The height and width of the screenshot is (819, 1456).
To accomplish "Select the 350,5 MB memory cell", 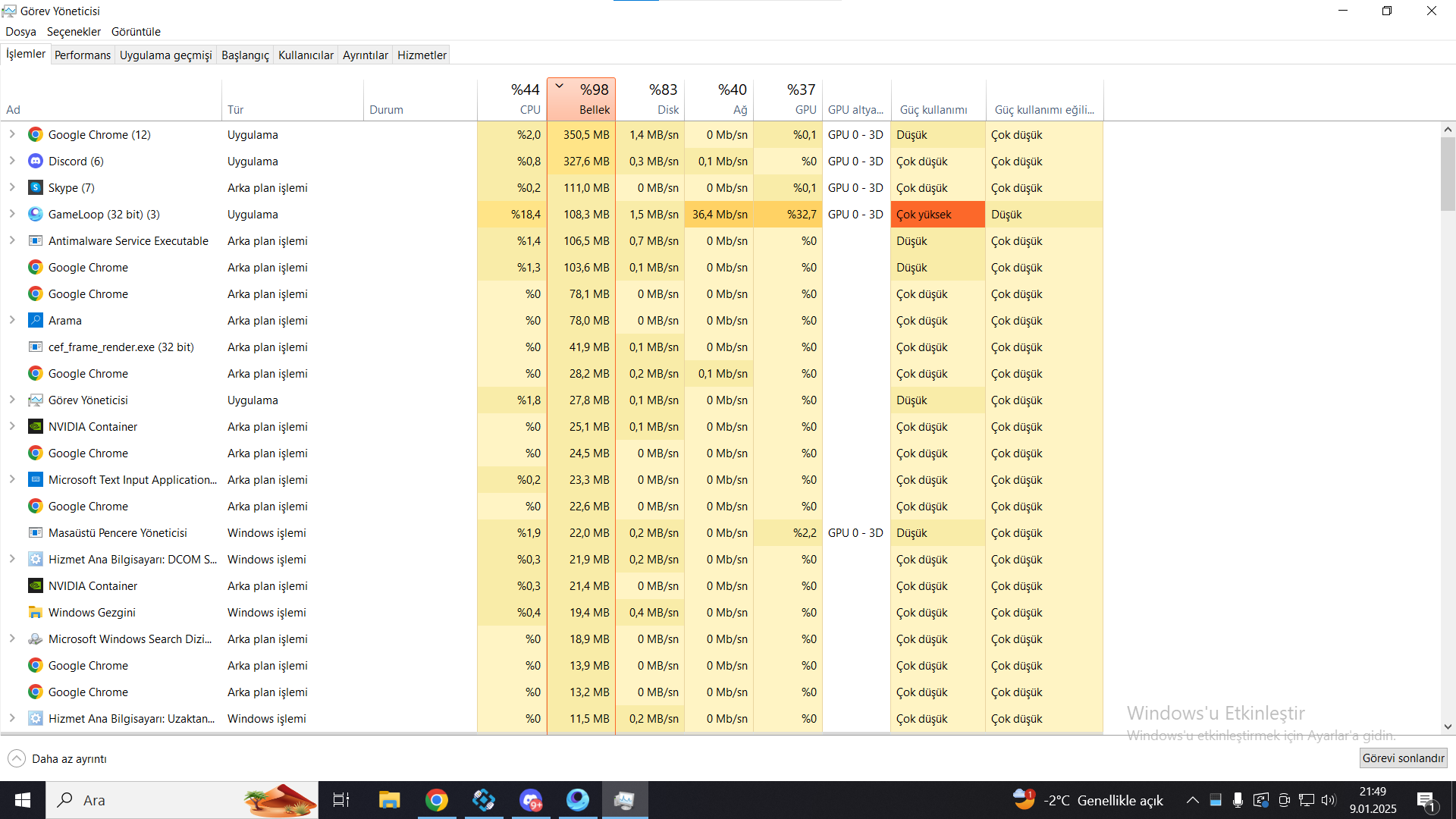I will coord(581,134).
